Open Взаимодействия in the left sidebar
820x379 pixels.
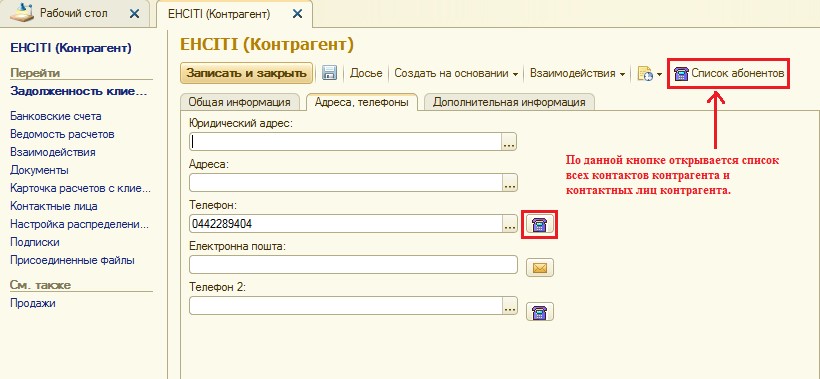(x=53, y=152)
